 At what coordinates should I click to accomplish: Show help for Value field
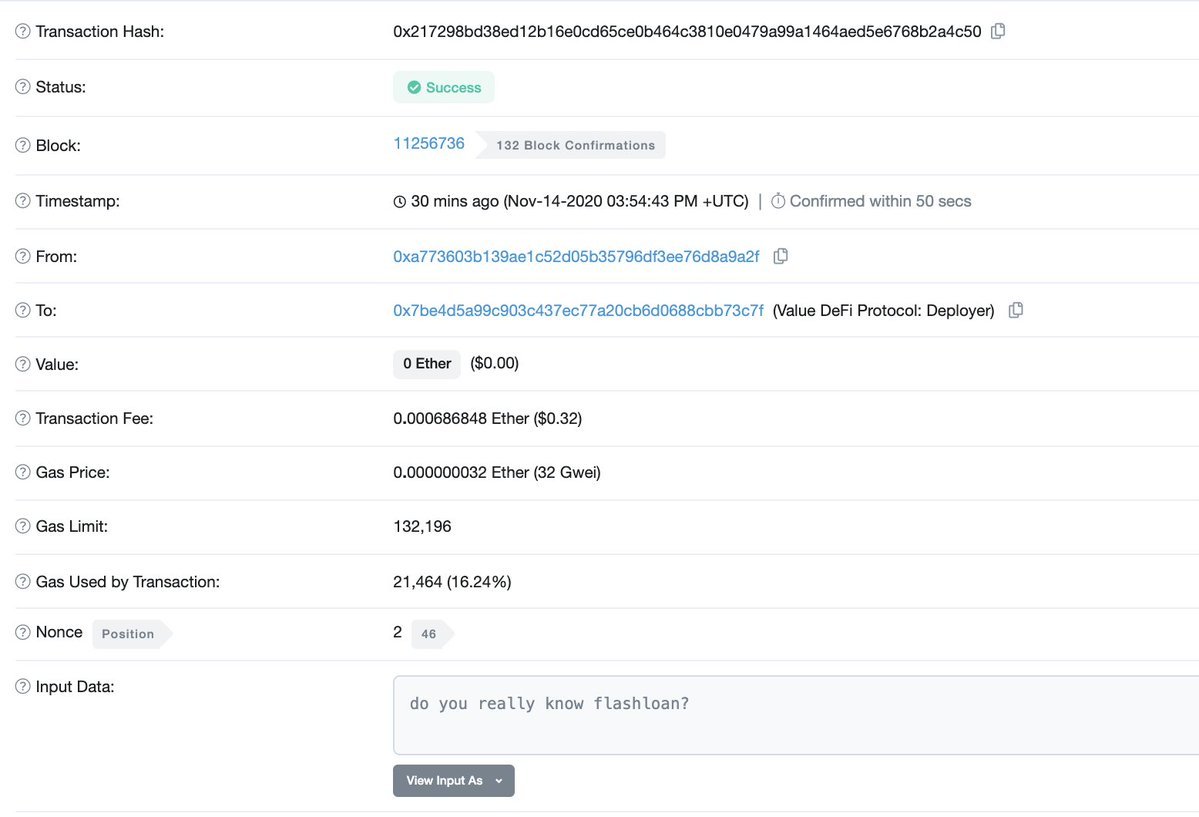pos(23,364)
